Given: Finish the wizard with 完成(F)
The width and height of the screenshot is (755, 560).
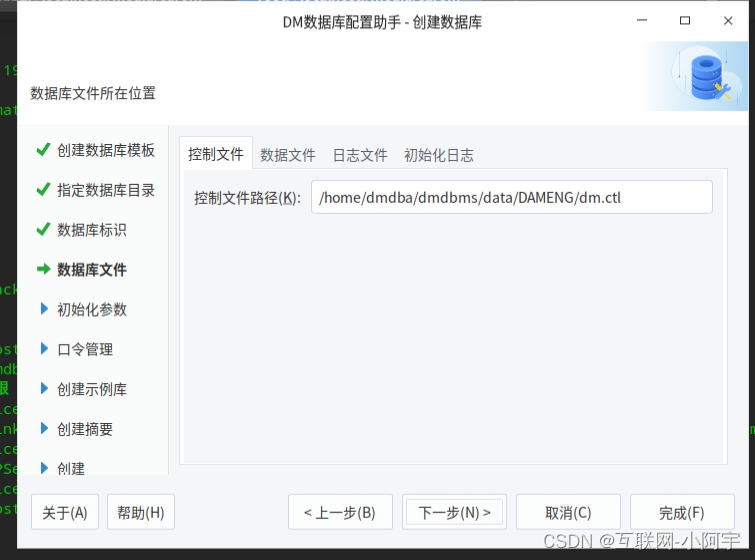Looking at the screenshot, I should pyautogui.click(x=682, y=512).
